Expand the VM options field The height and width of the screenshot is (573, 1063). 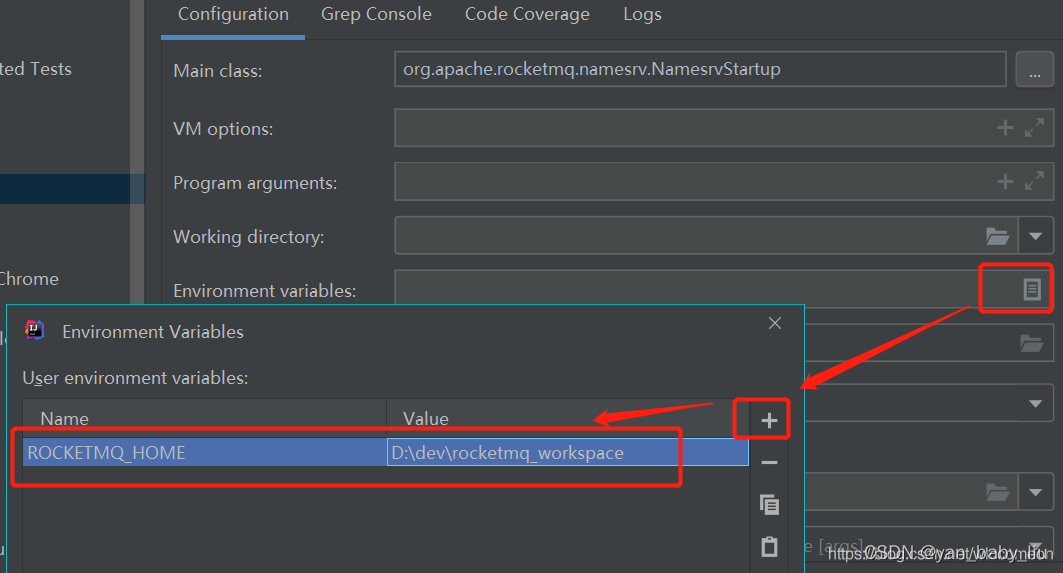point(1034,127)
